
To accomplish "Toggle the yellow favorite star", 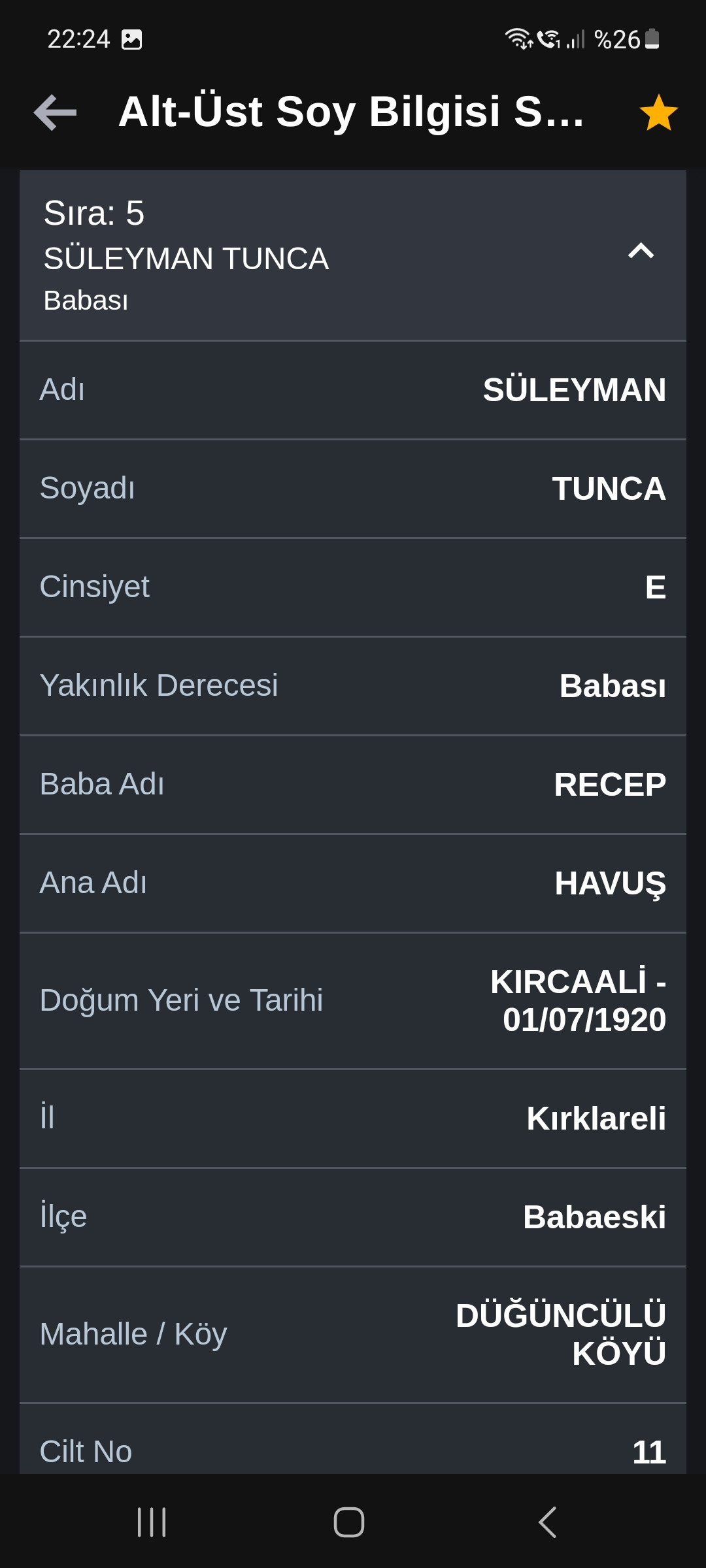I will [x=658, y=112].
